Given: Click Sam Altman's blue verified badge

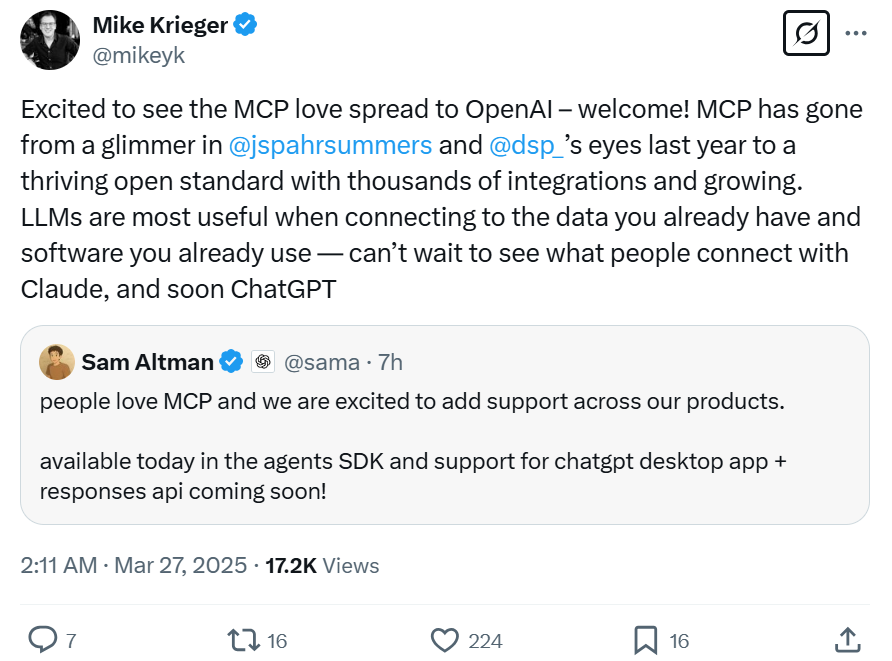Looking at the screenshot, I should point(231,362).
